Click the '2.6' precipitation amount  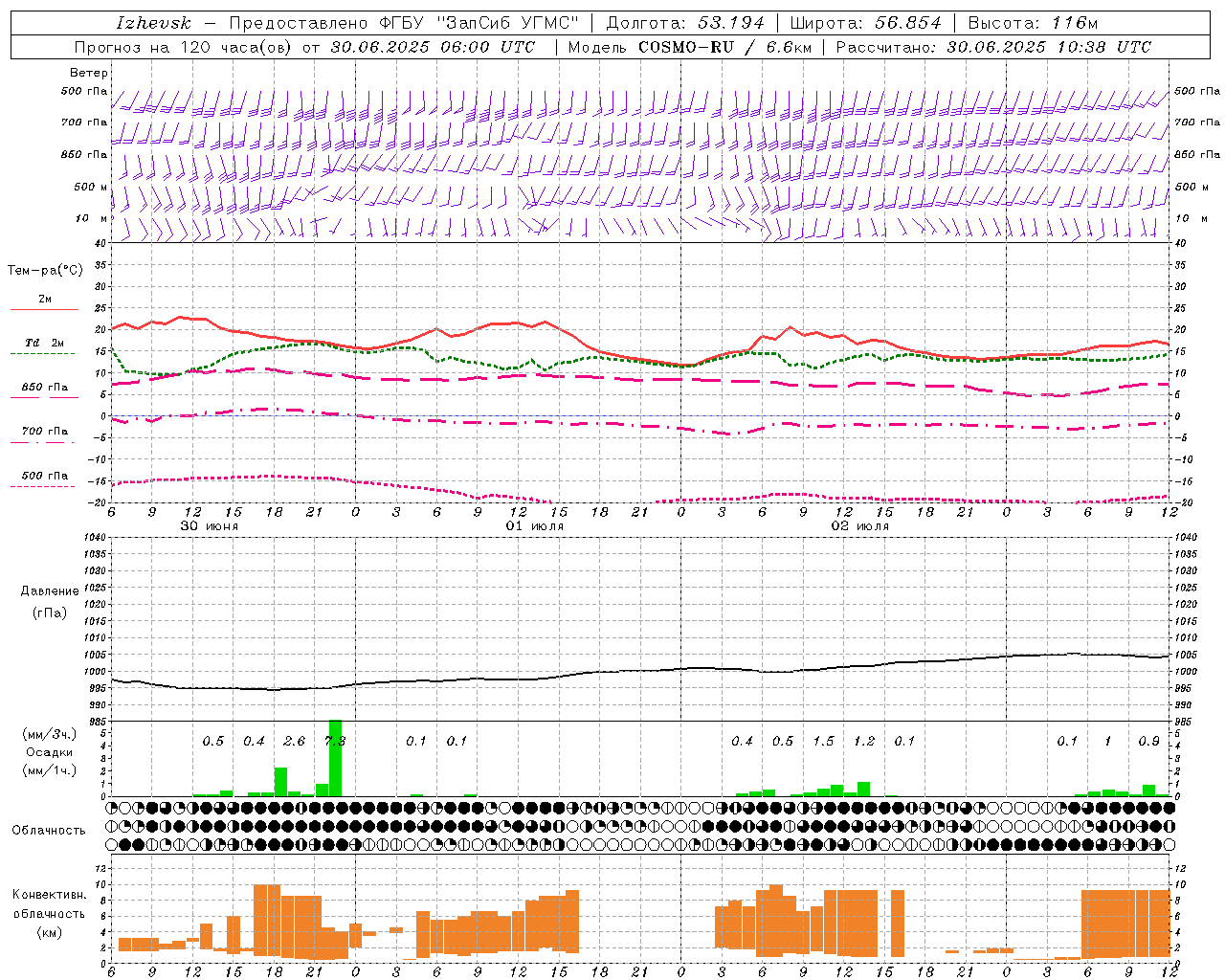295,742
